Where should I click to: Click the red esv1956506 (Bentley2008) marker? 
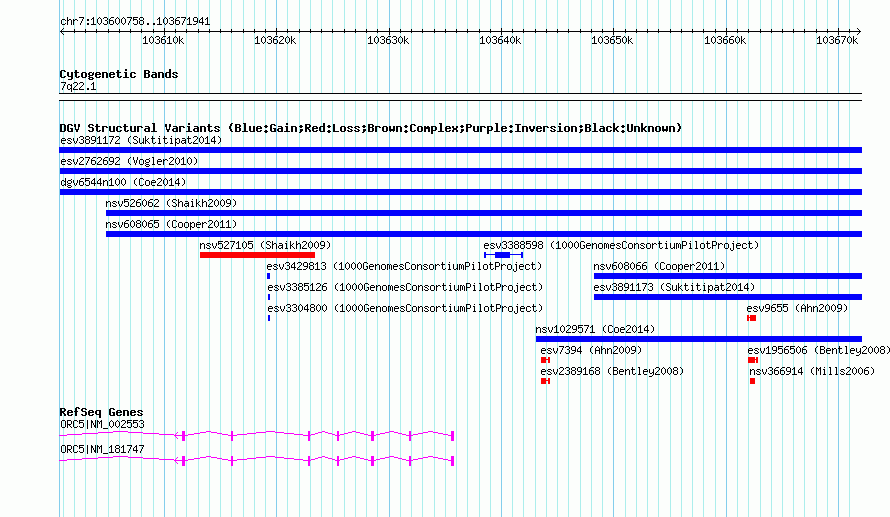point(753,360)
